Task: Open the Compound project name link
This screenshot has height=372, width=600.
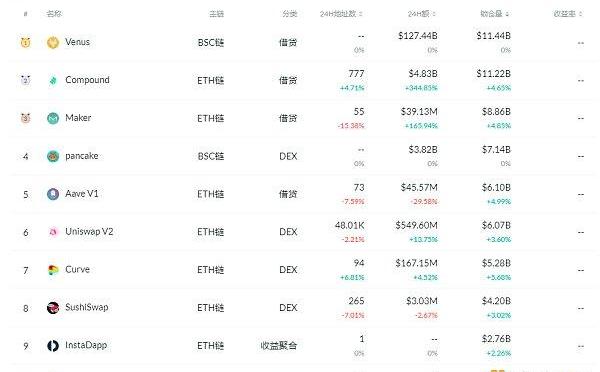Action: [x=87, y=80]
